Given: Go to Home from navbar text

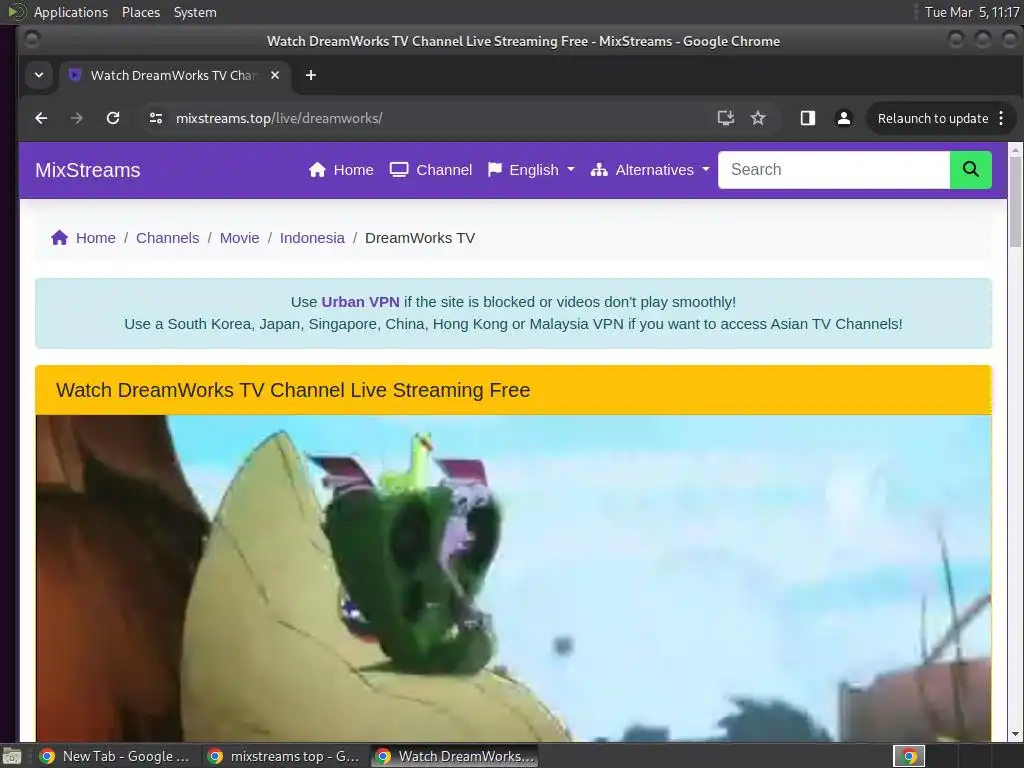Looking at the screenshot, I should pyautogui.click(x=353, y=170).
